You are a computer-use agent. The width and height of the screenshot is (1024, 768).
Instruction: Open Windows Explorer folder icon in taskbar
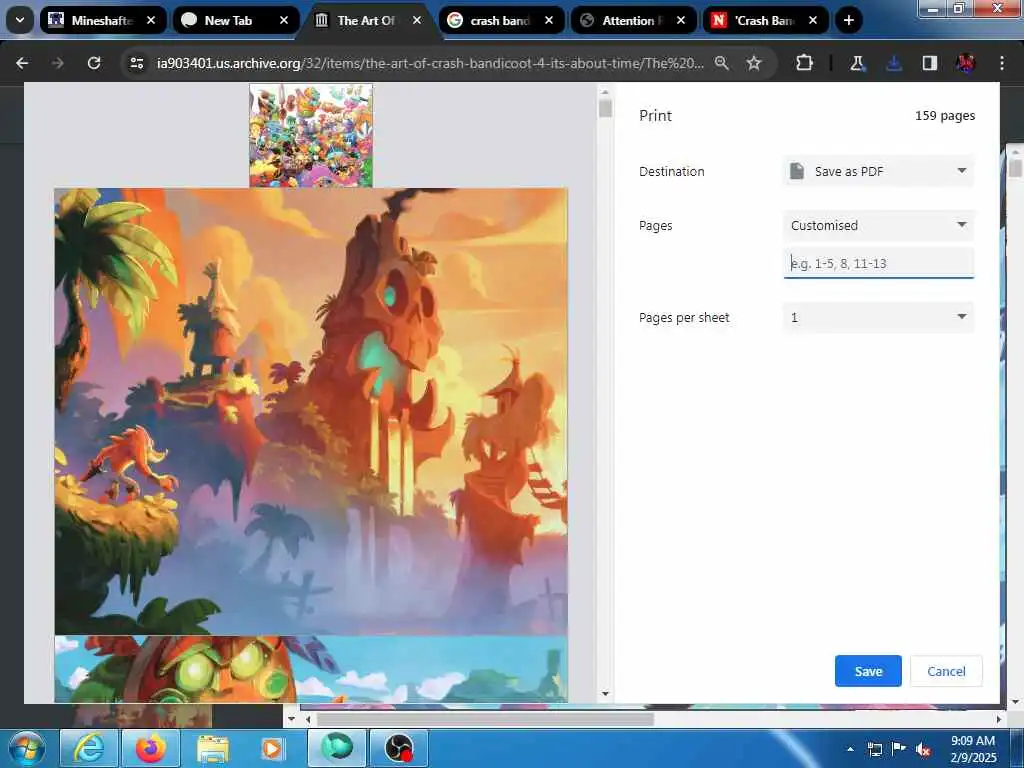pos(212,748)
